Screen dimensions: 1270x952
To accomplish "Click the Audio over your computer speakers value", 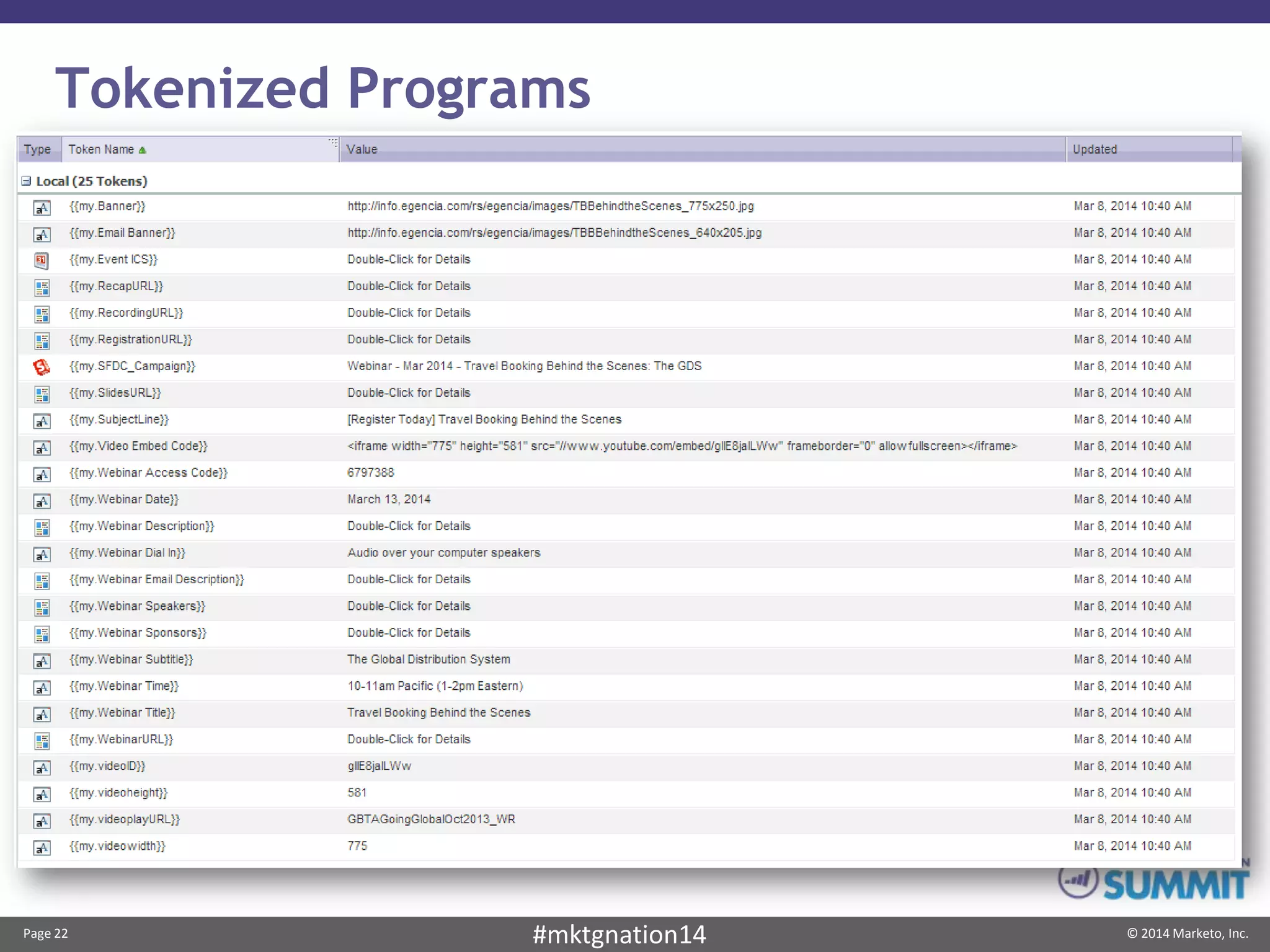I will [444, 553].
